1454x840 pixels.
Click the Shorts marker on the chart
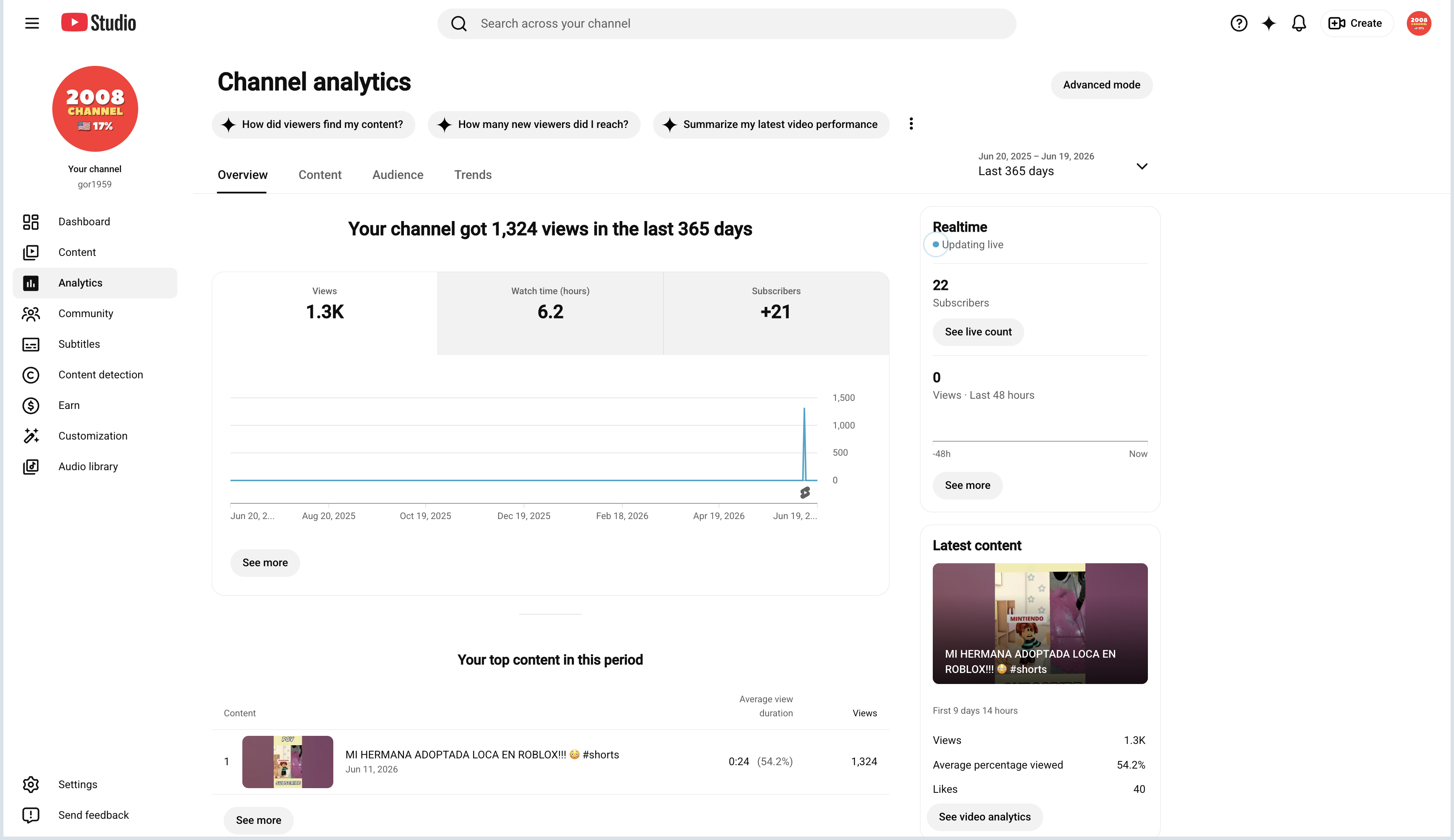coord(805,492)
